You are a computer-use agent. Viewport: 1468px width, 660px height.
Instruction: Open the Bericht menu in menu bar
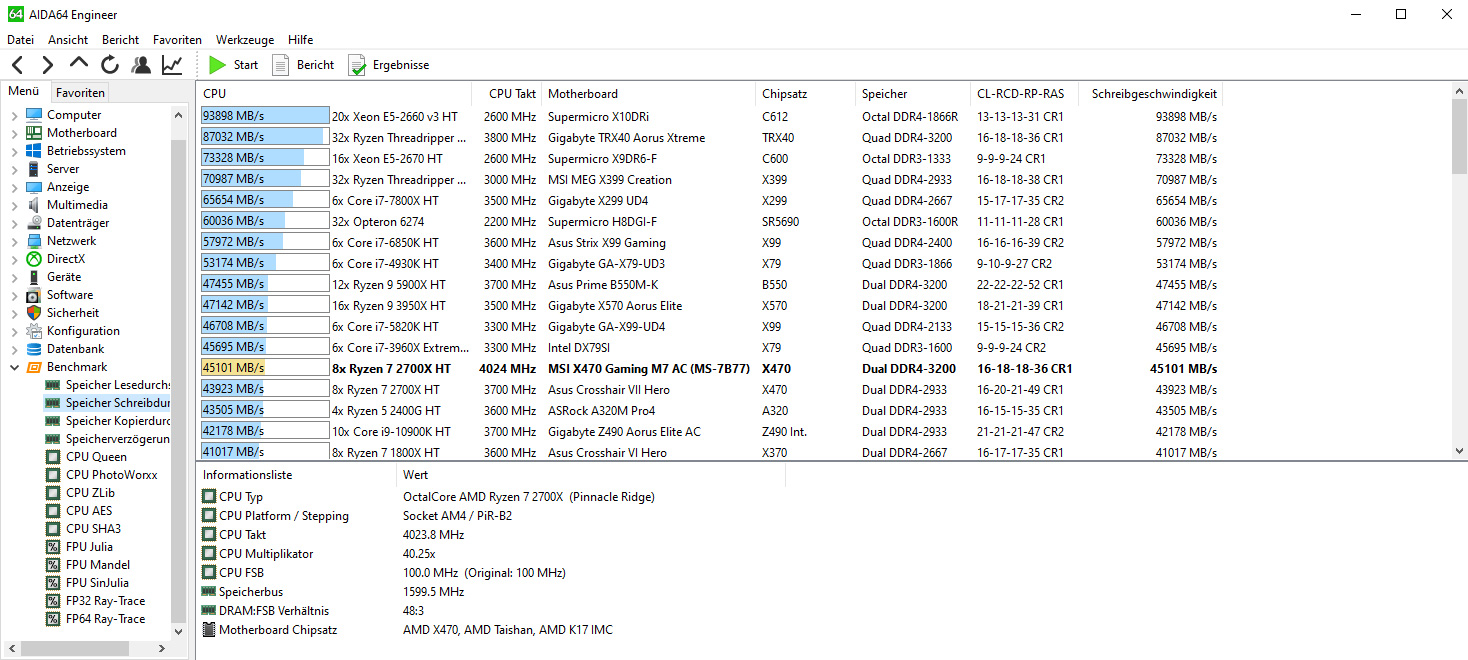coord(121,40)
